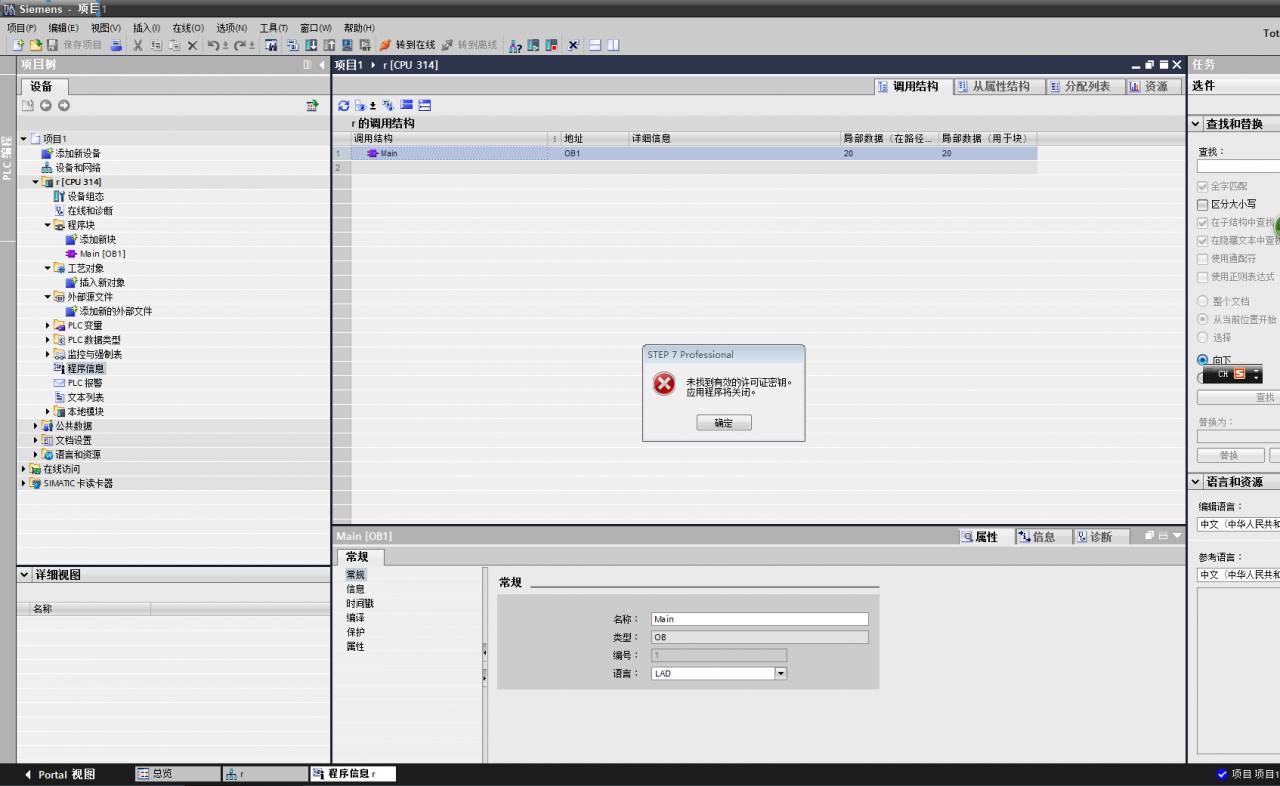Click back arrow icon in project tree
The height and width of the screenshot is (786, 1280).
coord(45,106)
